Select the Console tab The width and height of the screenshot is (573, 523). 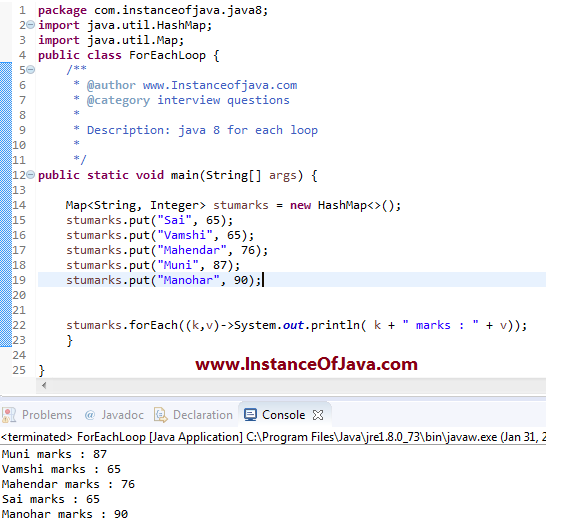[284, 415]
